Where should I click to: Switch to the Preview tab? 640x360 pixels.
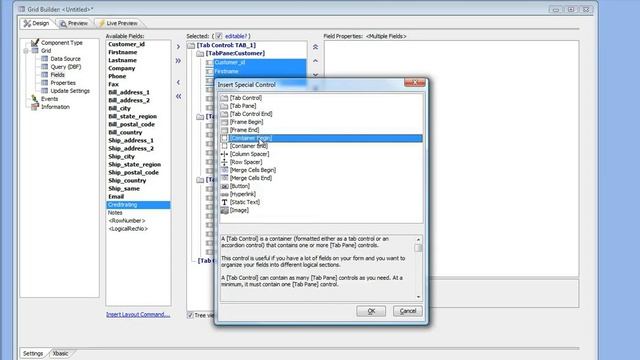click(x=74, y=23)
